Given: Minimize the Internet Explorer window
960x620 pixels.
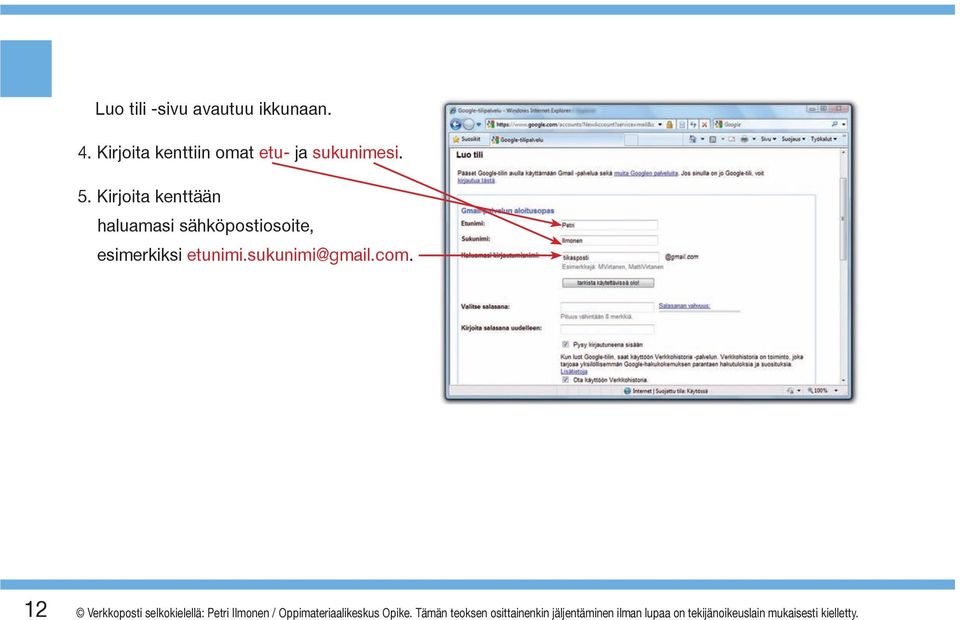Looking at the screenshot, I should tap(811, 109).
